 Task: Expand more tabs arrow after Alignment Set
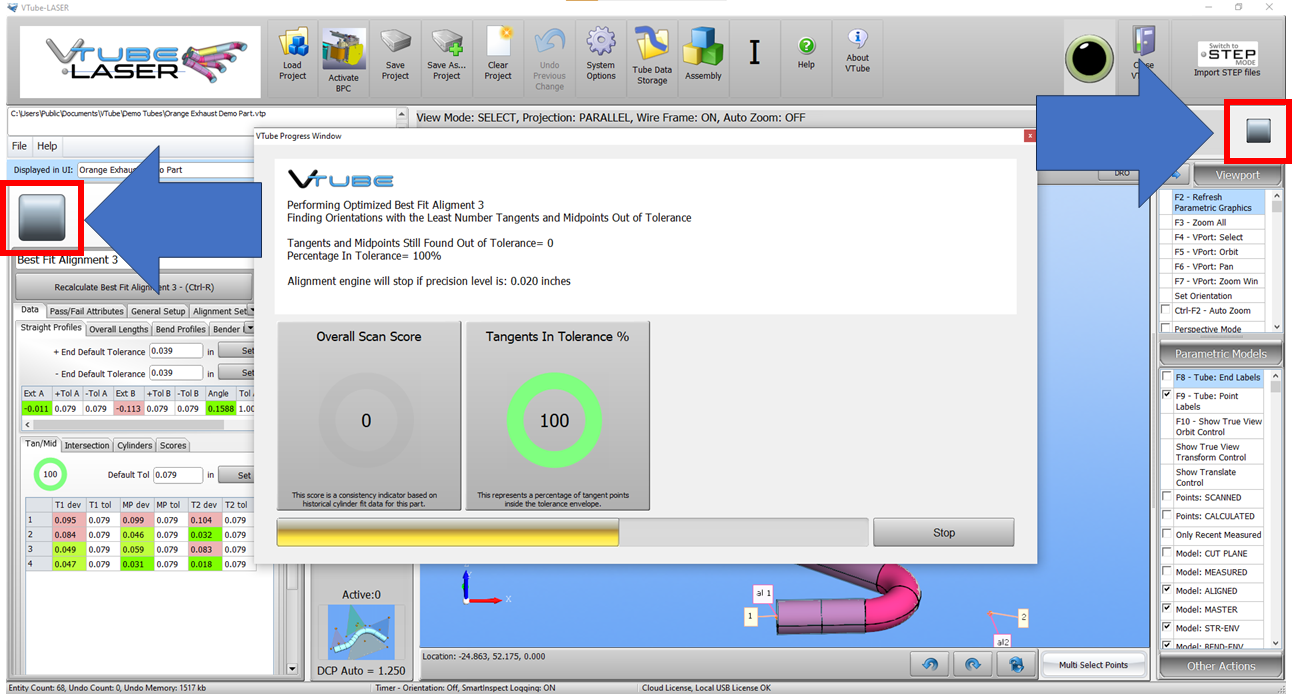tap(251, 311)
